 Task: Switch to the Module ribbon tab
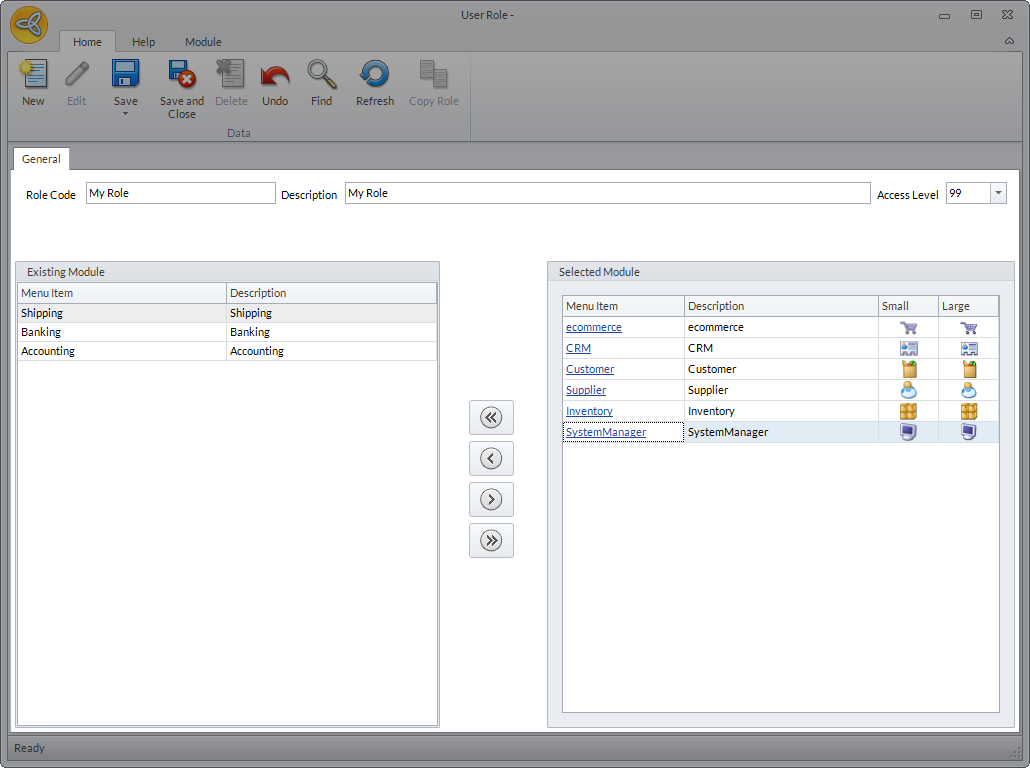click(x=203, y=42)
